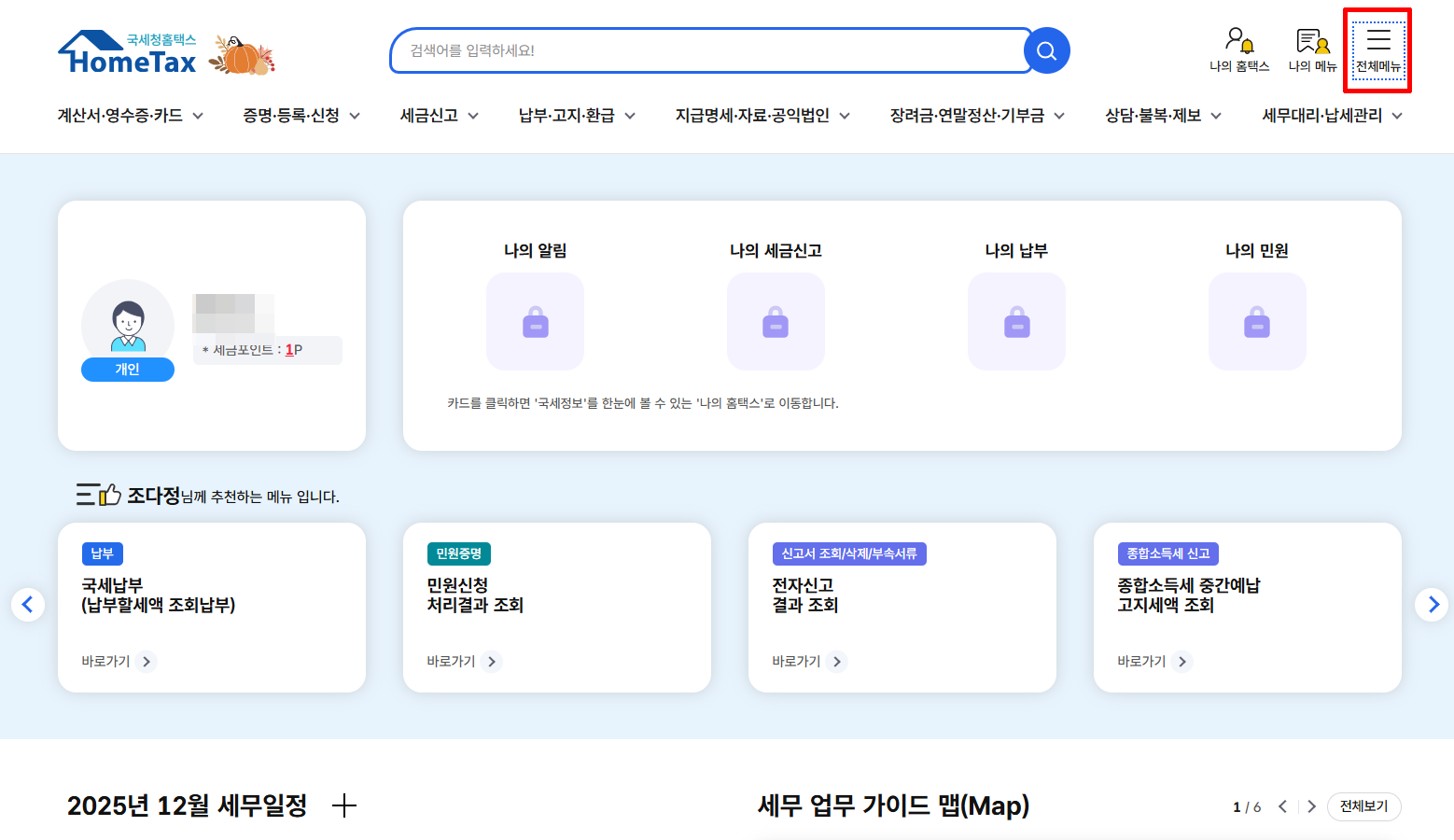Click the 전체보기 button
The image size is (1454, 840).
click(x=1363, y=806)
